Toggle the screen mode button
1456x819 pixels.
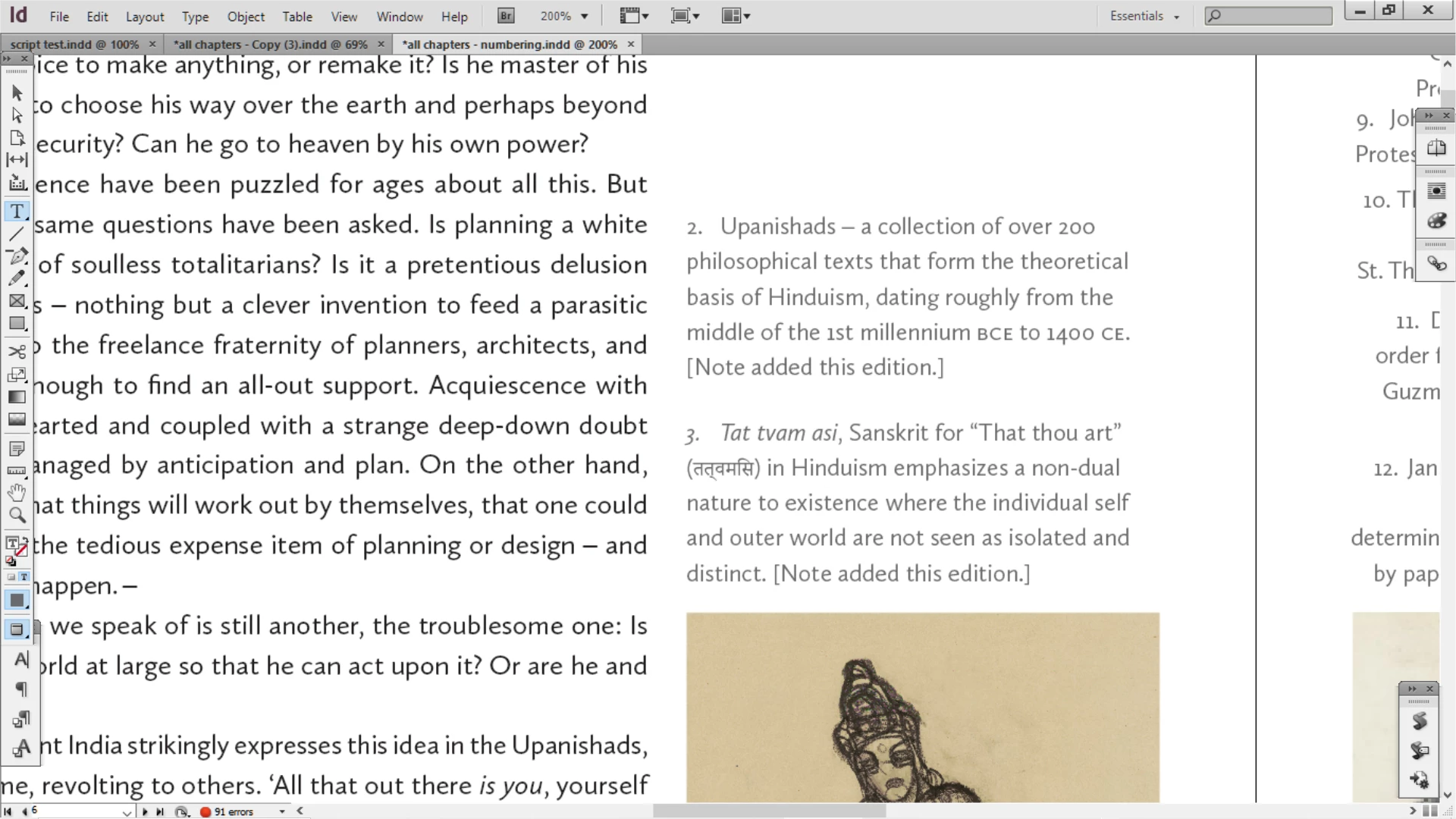(17, 629)
